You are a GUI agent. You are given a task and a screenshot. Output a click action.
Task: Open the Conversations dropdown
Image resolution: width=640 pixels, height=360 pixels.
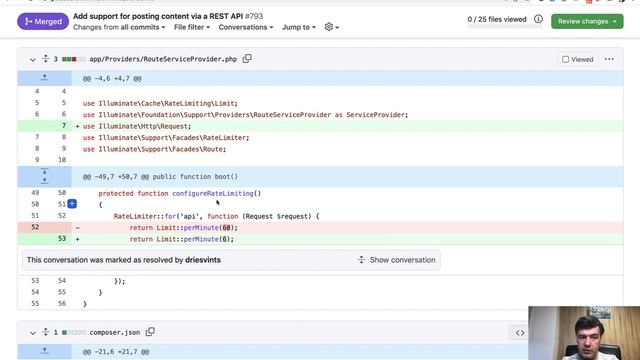pyautogui.click(x=246, y=27)
